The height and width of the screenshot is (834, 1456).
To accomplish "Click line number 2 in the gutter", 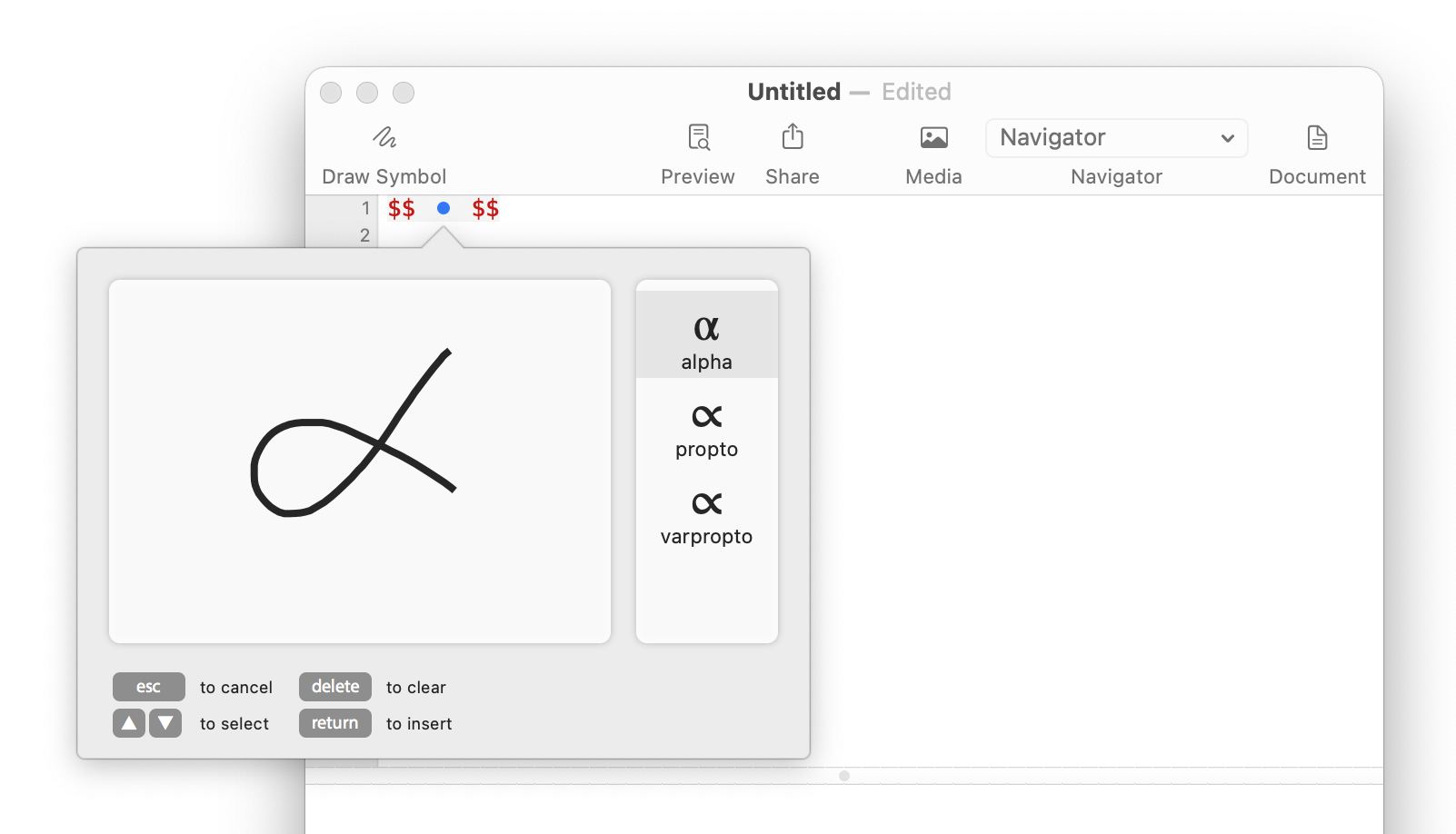I will [364, 235].
